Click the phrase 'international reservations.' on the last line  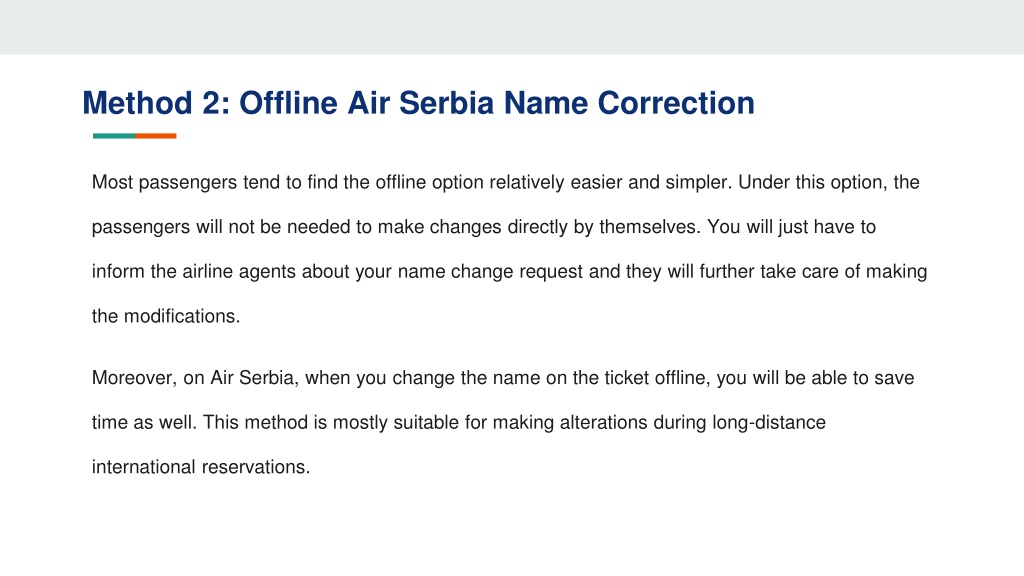click(x=200, y=467)
